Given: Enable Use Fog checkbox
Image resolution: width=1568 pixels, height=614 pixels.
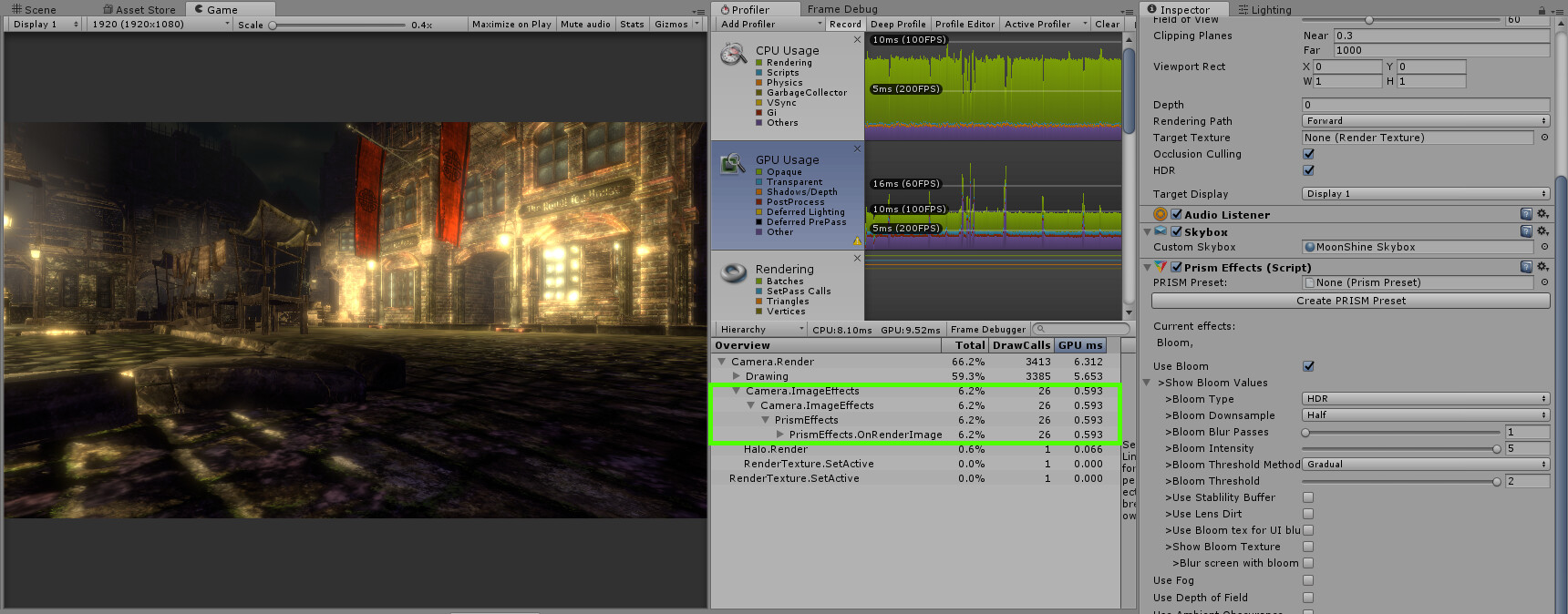Looking at the screenshot, I should pyautogui.click(x=1308, y=580).
